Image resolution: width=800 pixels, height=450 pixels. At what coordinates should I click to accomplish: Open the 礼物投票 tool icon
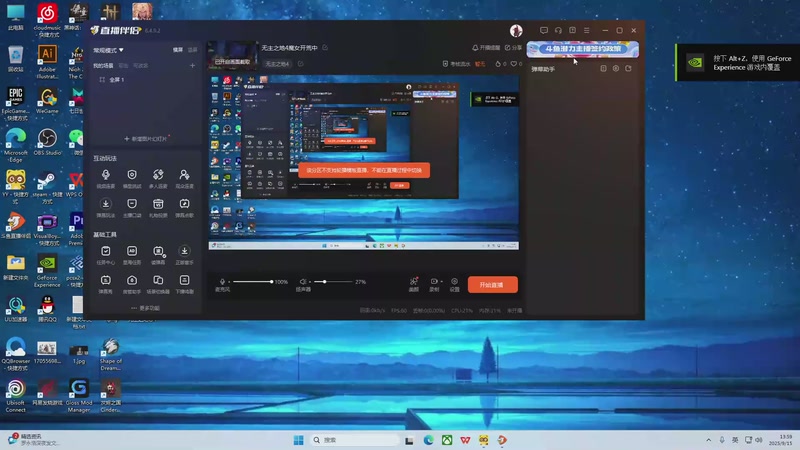[158, 204]
